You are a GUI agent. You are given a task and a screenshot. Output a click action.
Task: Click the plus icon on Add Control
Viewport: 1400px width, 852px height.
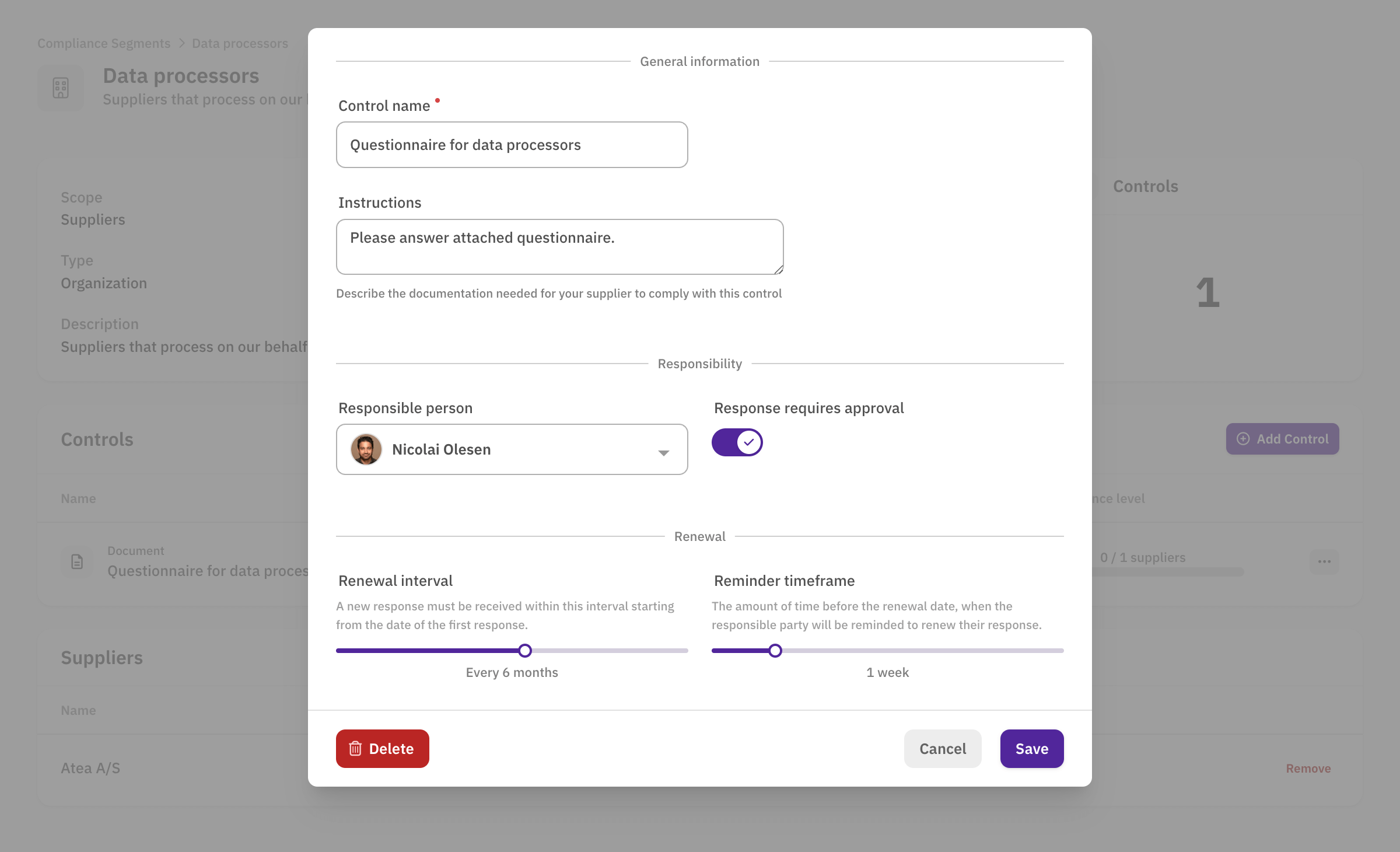pyautogui.click(x=1243, y=439)
